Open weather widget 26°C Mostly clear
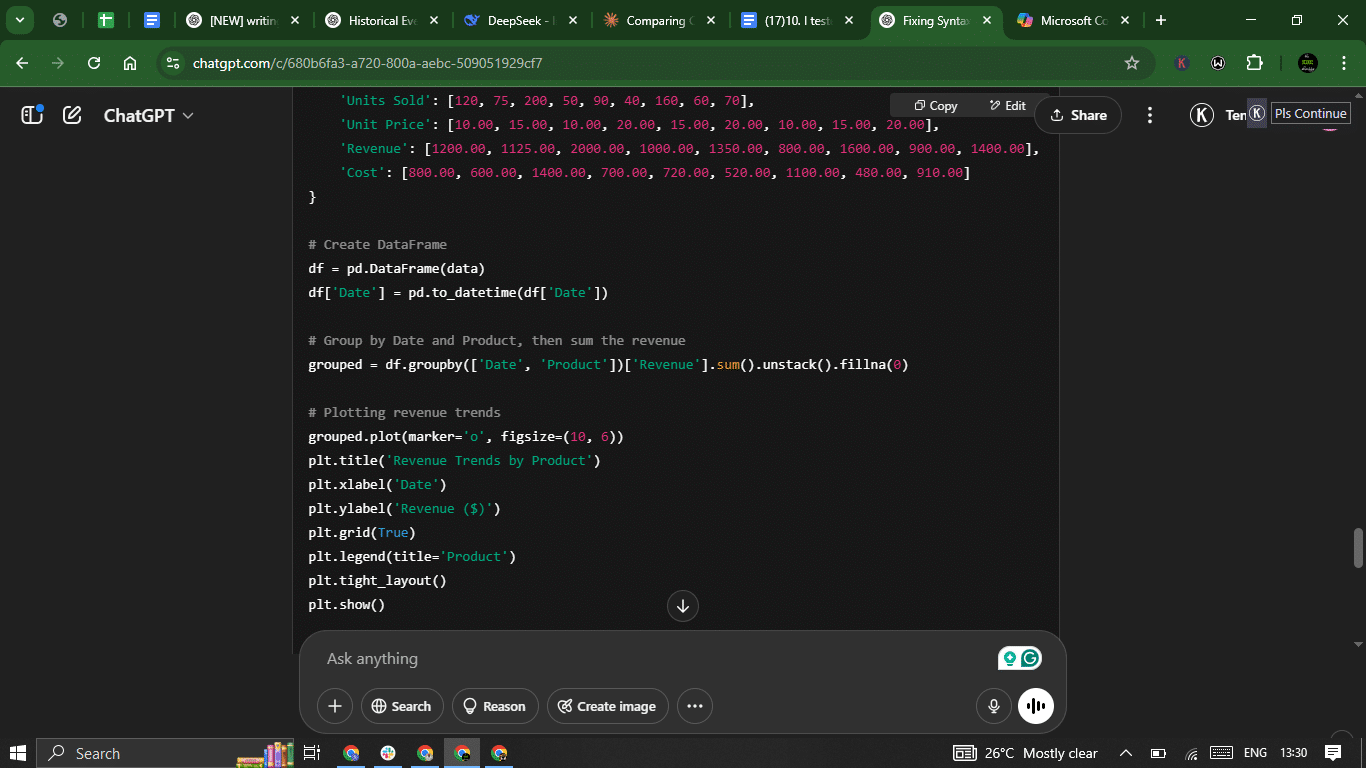Screen dimensions: 1366x768 (1026, 753)
